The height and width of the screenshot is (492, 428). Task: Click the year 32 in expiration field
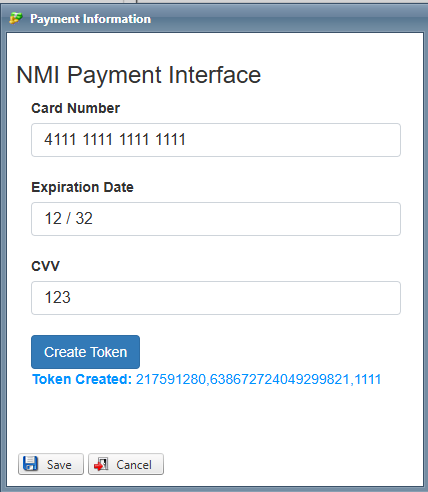(x=84, y=219)
